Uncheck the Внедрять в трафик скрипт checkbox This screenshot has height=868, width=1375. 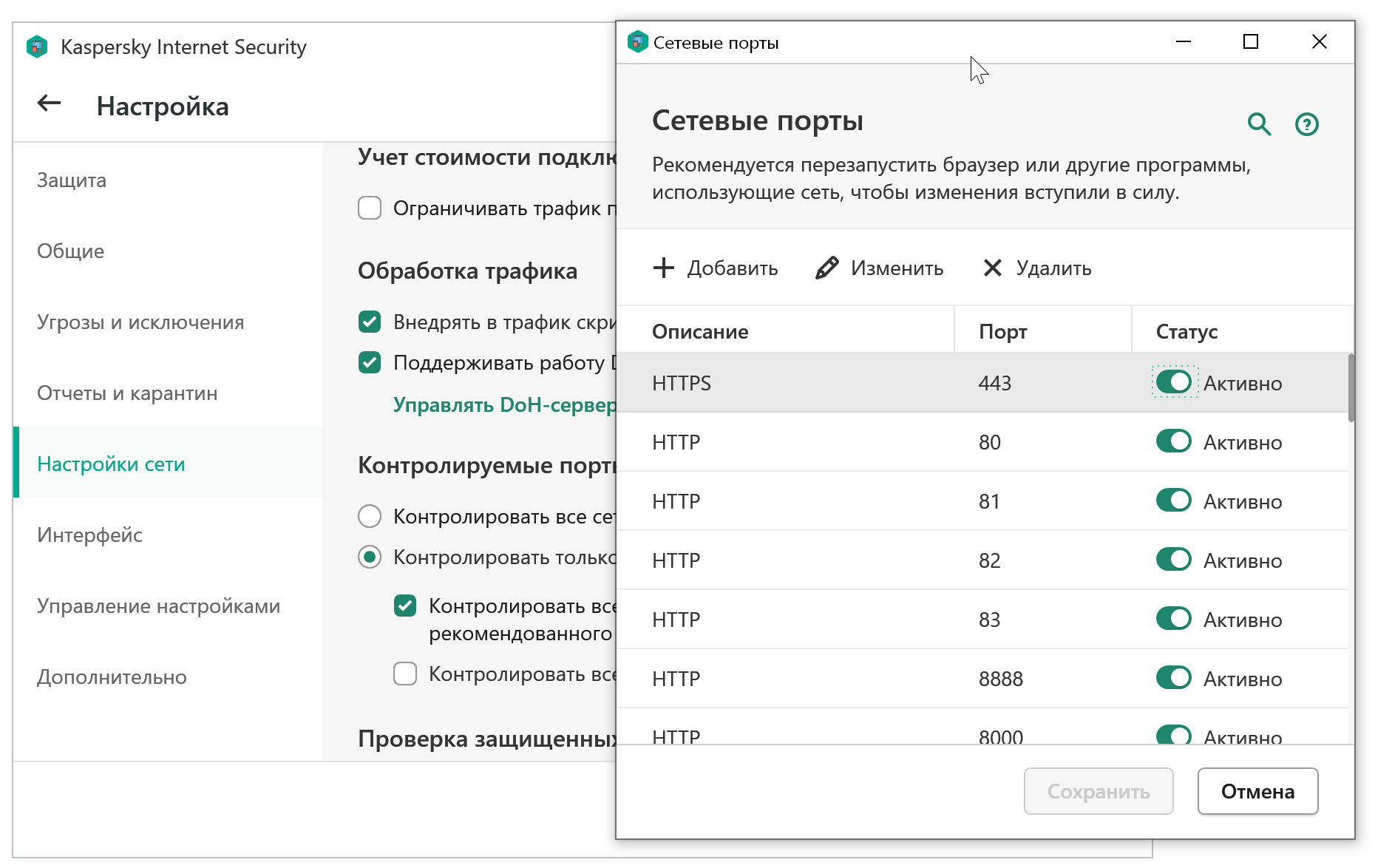[x=370, y=322]
